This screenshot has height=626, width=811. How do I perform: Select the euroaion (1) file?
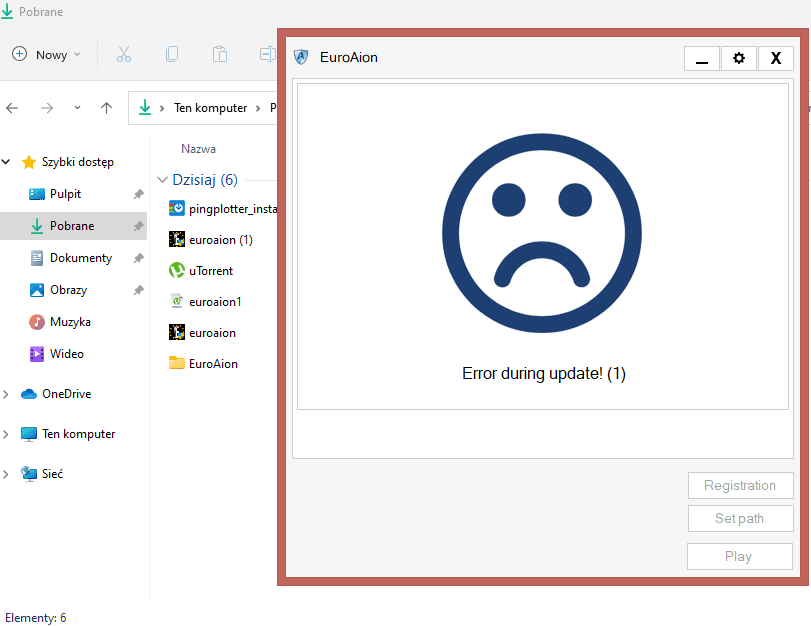[219, 240]
